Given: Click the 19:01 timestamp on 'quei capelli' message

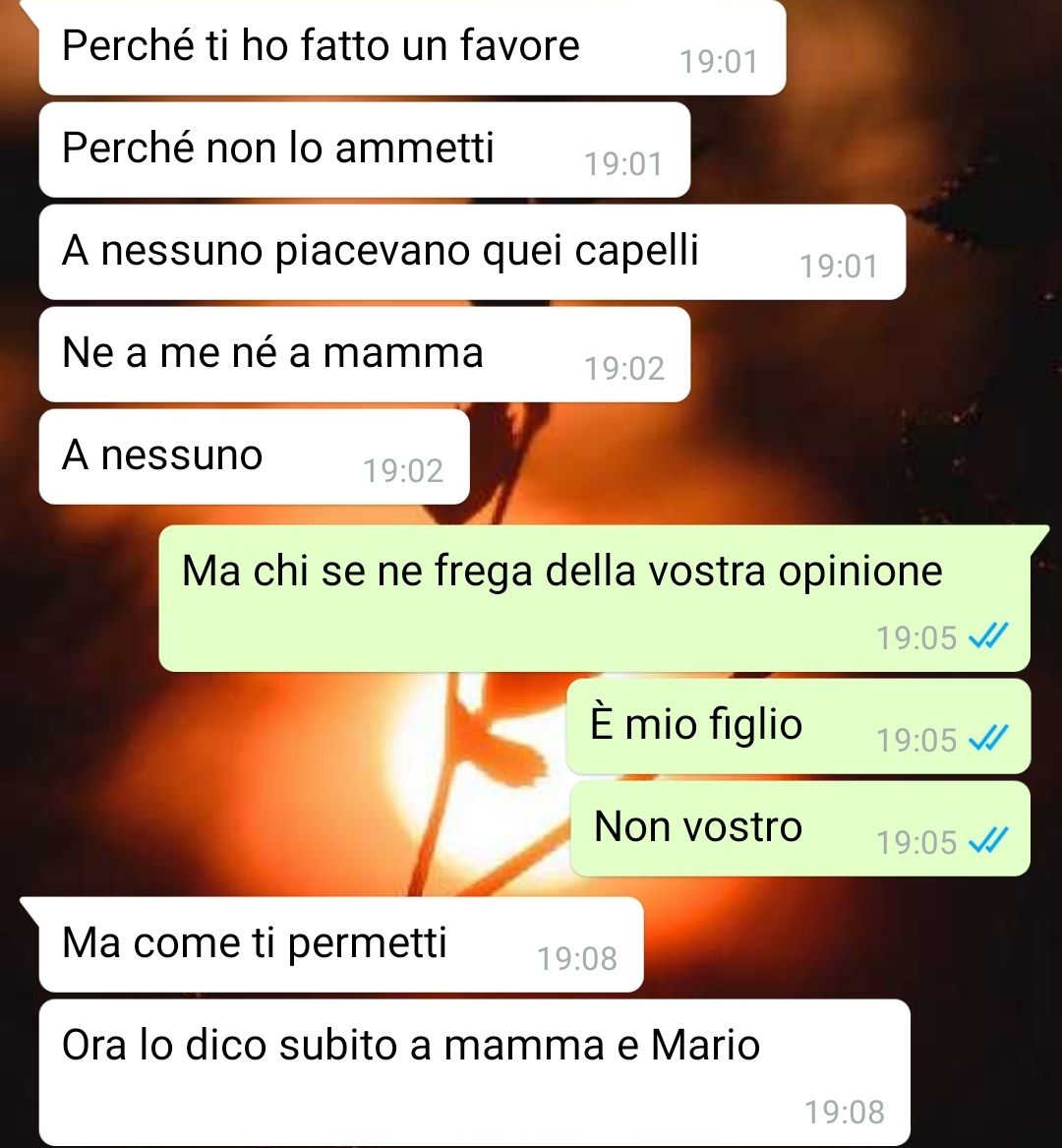Looking at the screenshot, I should pos(839,266).
